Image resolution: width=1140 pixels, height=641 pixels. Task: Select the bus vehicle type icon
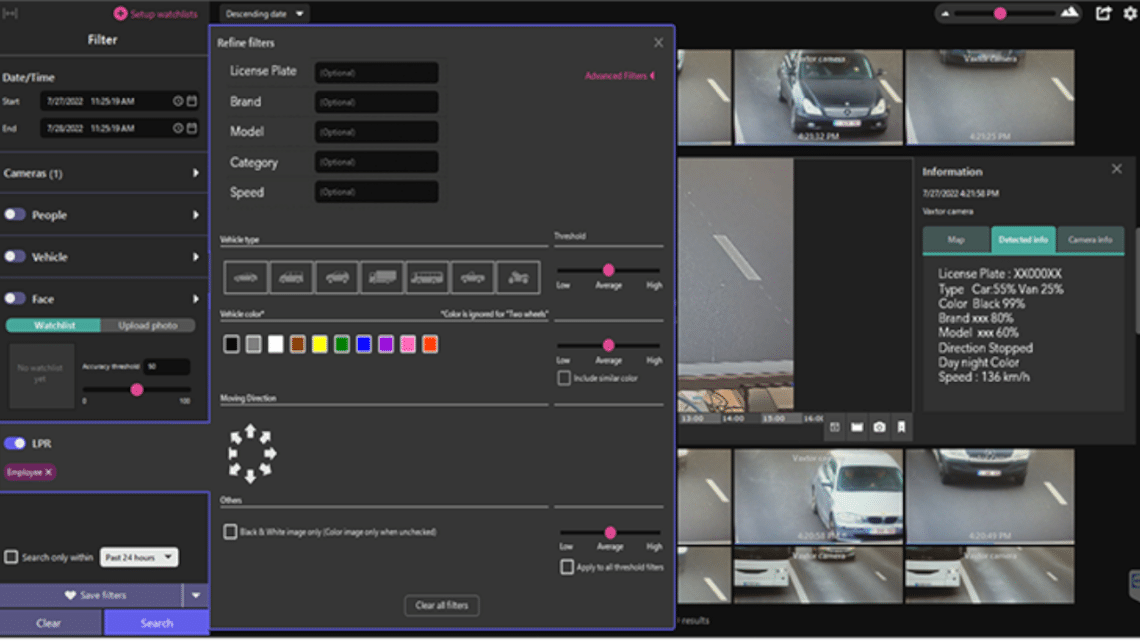pyautogui.click(x=426, y=277)
